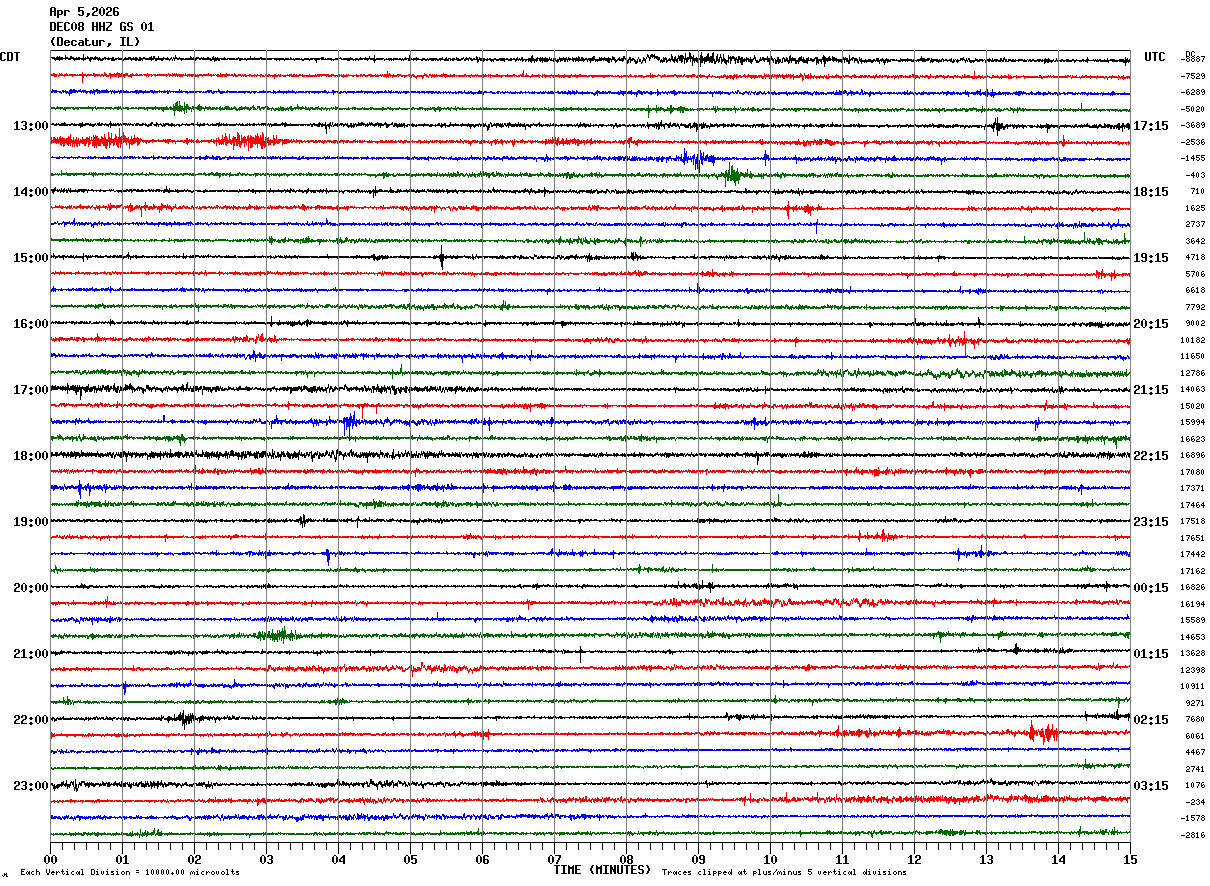
Task: Click the location text "(Decatur, IL)"
Action: (95, 42)
